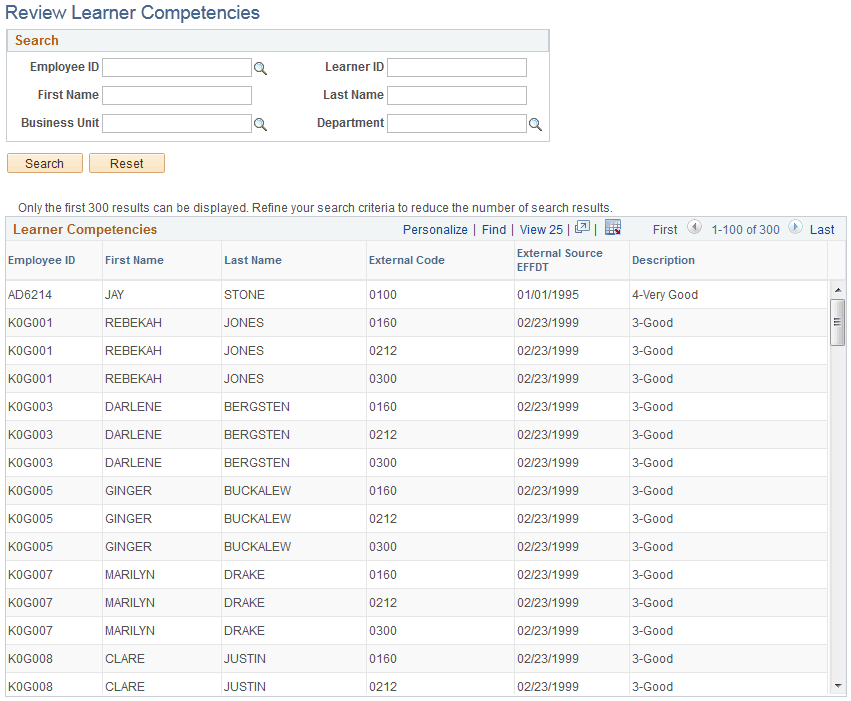Focus the Learner ID input field
This screenshot has height=701, width=851.
457,67
